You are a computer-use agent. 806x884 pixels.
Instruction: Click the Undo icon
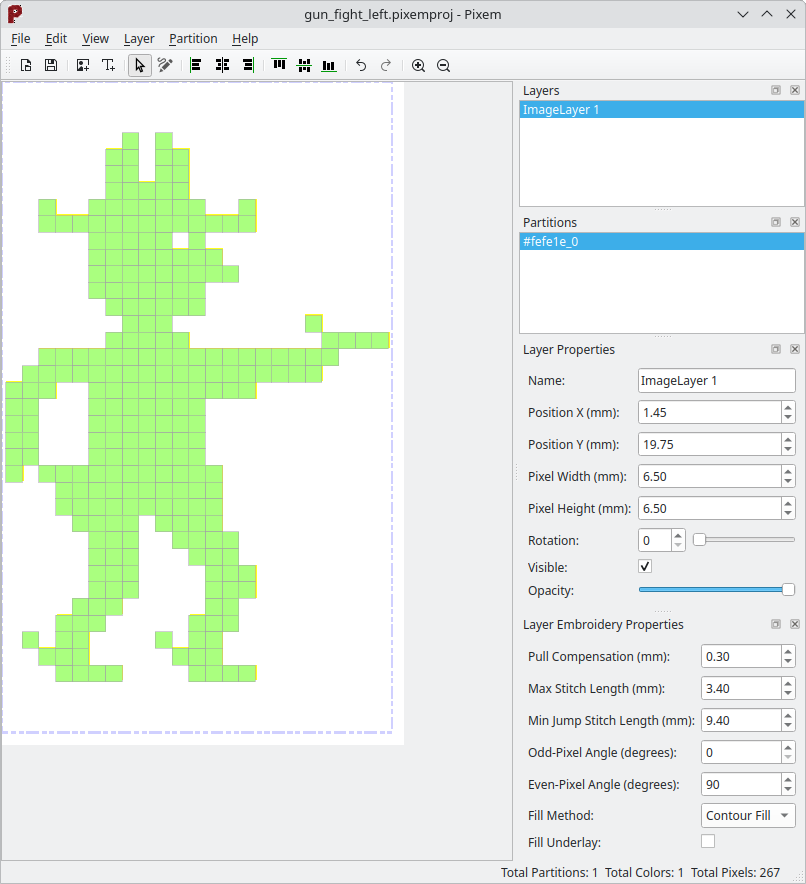361,65
